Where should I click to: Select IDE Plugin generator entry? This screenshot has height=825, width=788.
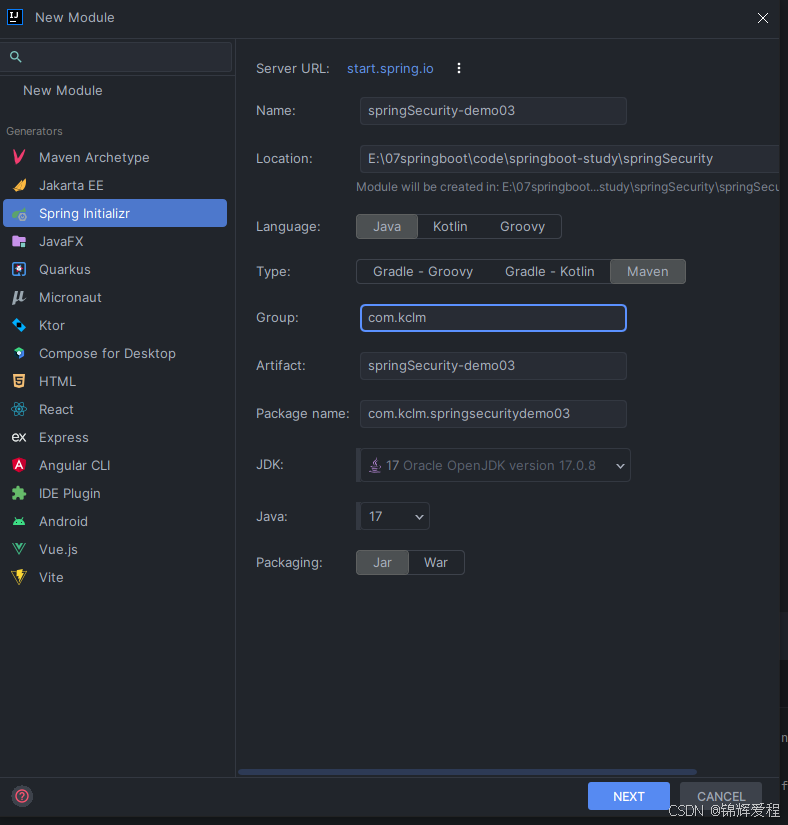[115, 493]
